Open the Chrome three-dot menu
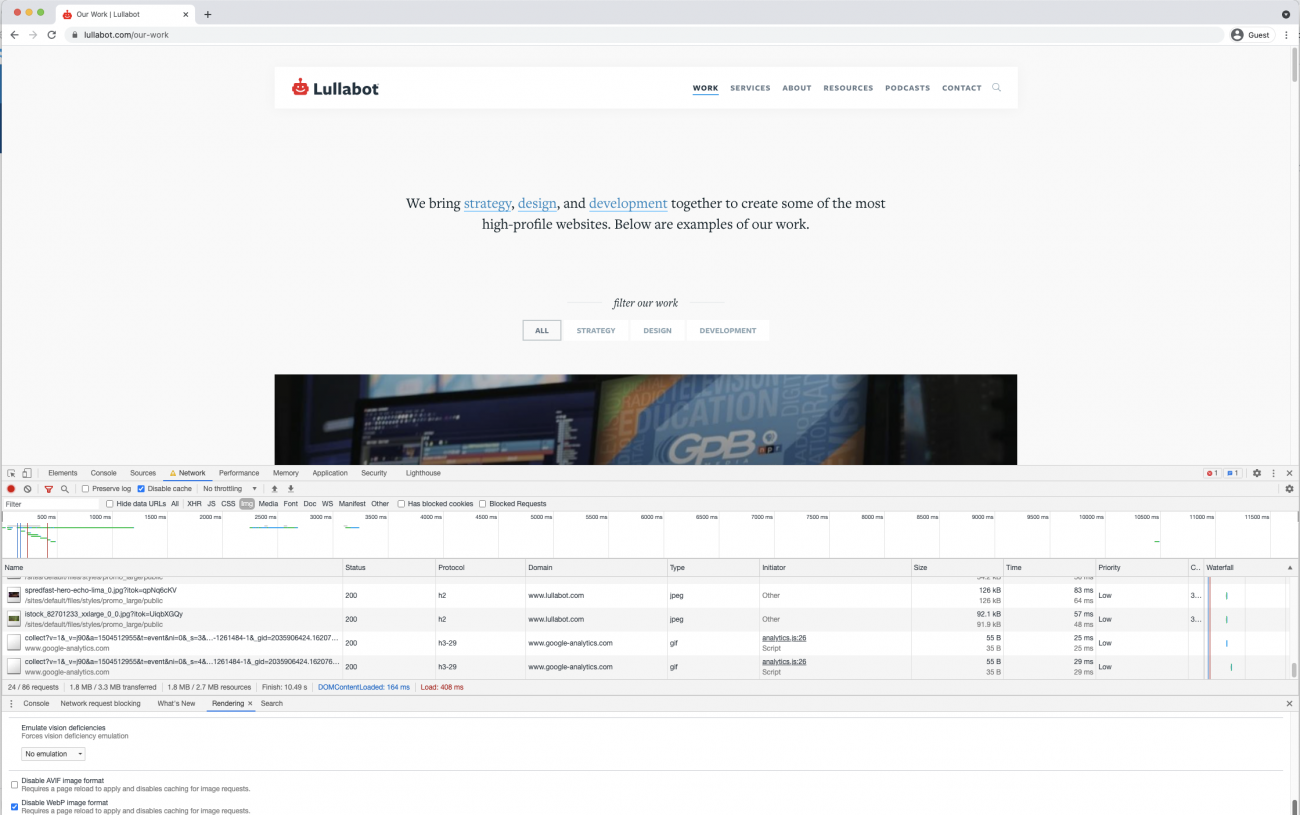The height and width of the screenshot is (815, 1300). coord(1286,35)
